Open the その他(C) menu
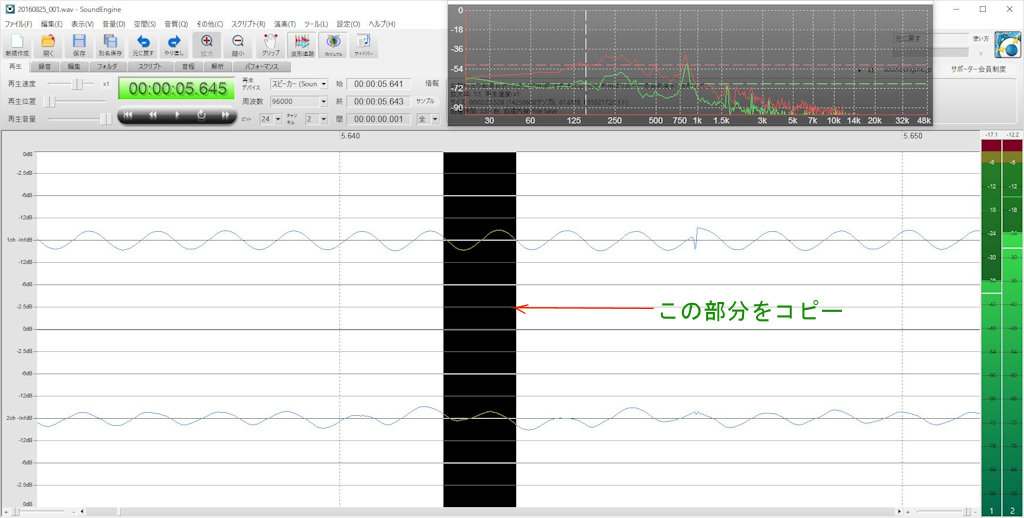This screenshot has height=518, width=1024. pyautogui.click(x=210, y=24)
